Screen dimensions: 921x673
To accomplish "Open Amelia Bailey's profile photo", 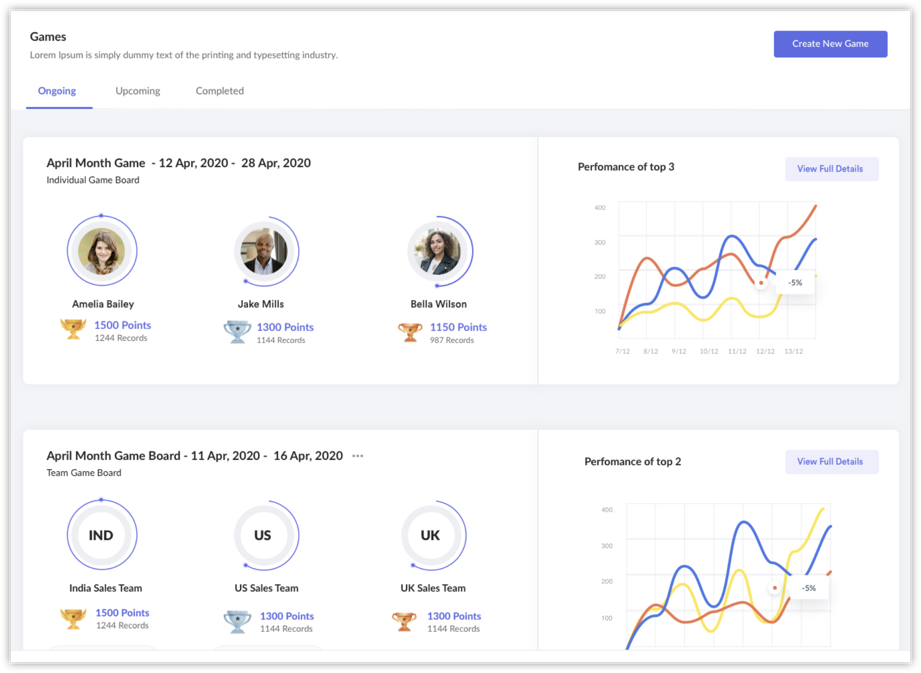I will tap(102, 251).
